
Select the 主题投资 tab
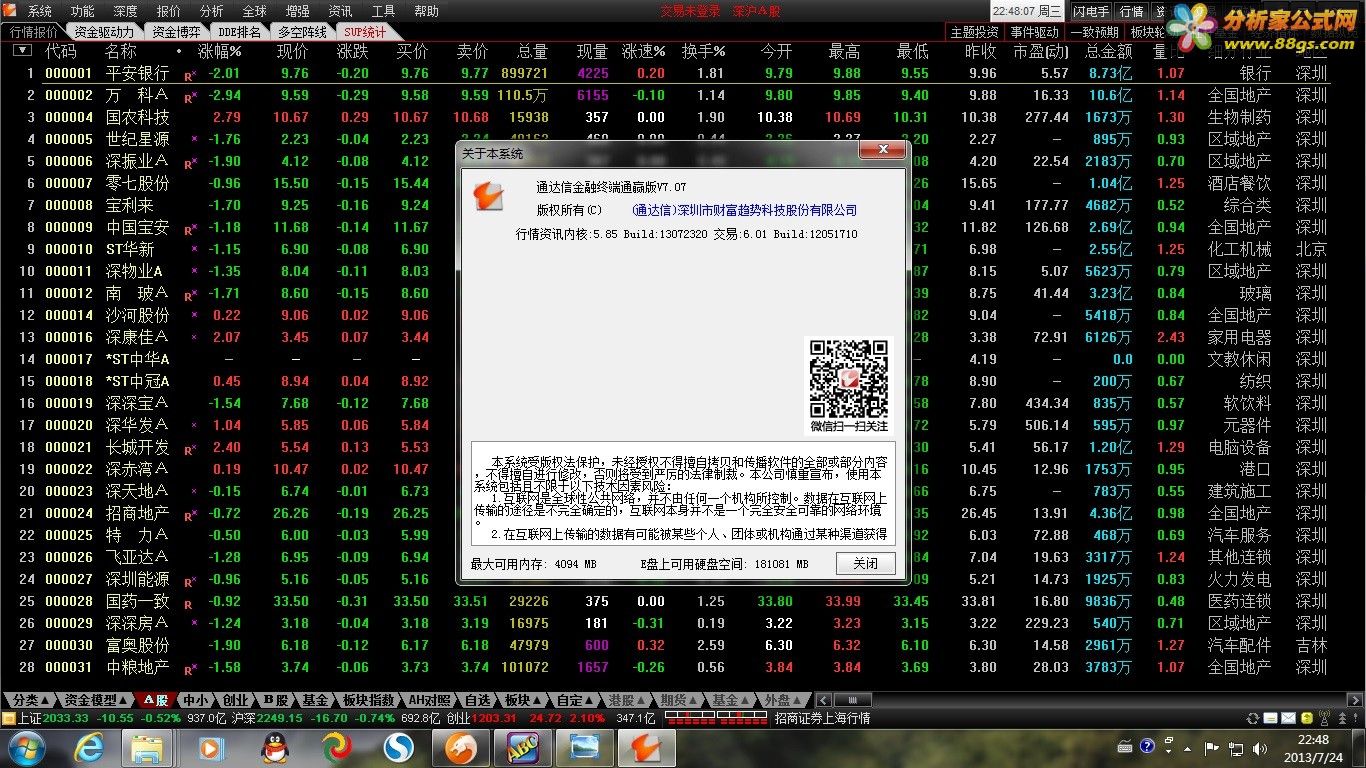[x=974, y=32]
